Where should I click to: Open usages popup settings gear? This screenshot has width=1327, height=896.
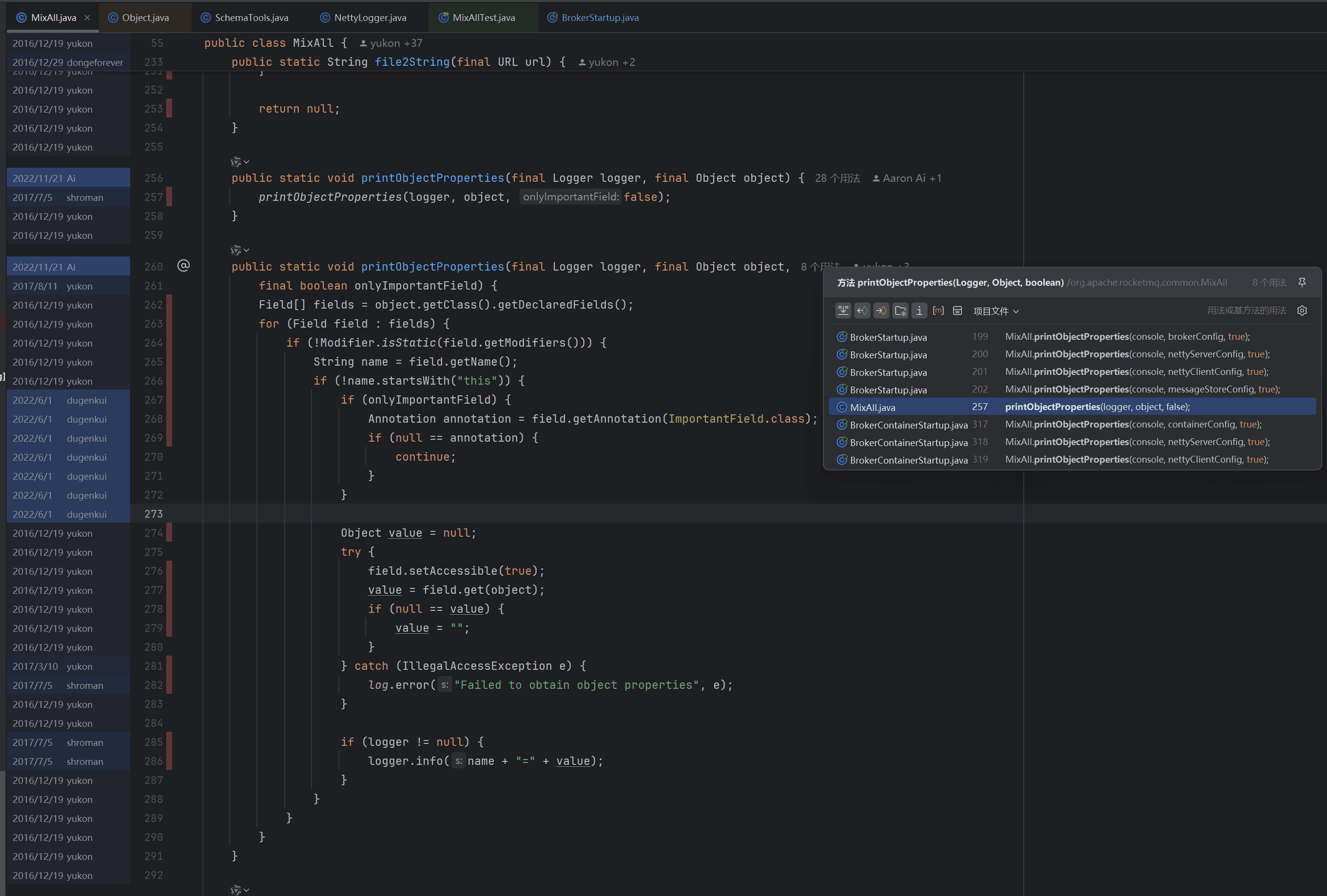[x=1302, y=311]
